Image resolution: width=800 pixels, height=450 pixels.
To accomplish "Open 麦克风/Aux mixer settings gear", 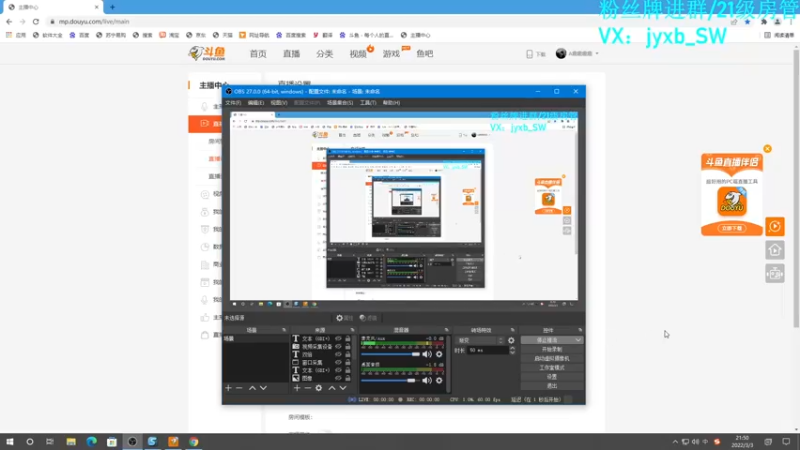I will (x=439, y=354).
